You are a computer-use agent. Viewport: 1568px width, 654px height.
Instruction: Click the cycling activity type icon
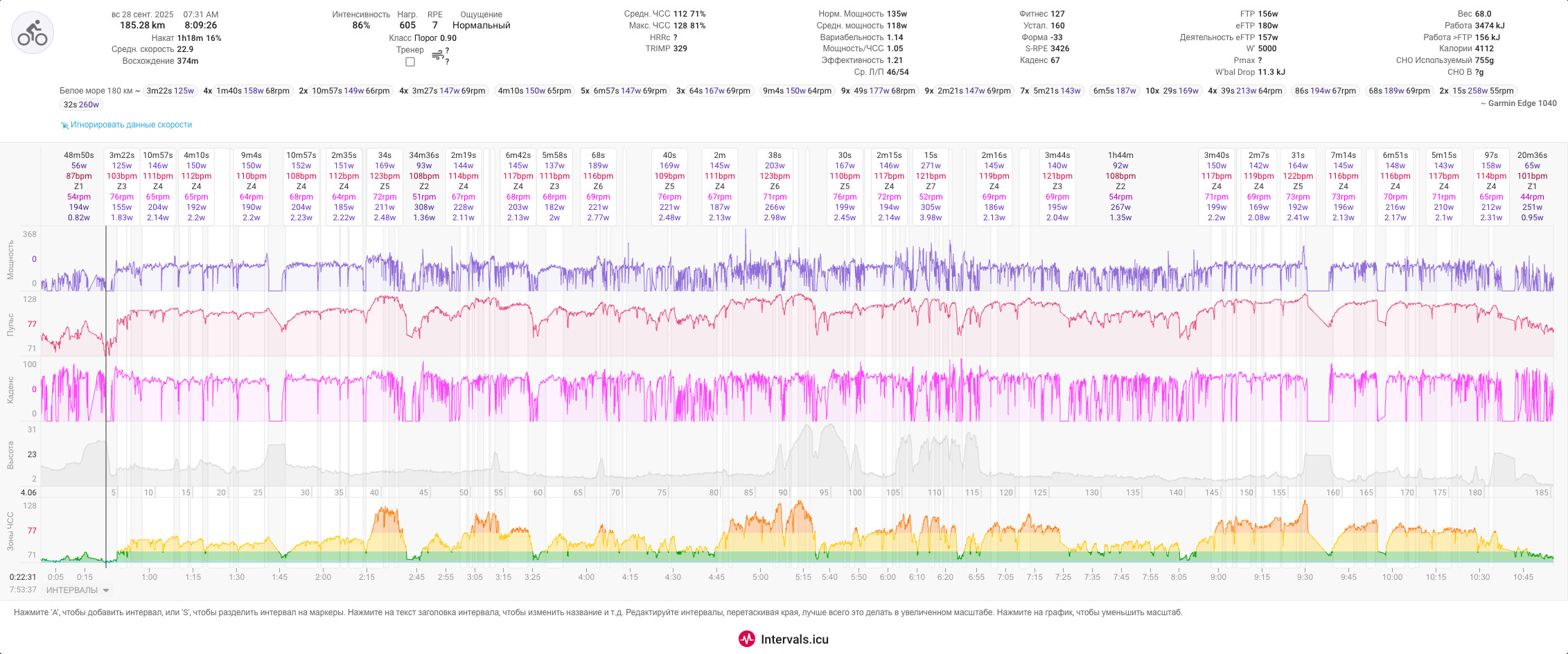pyautogui.click(x=33, y=33)
